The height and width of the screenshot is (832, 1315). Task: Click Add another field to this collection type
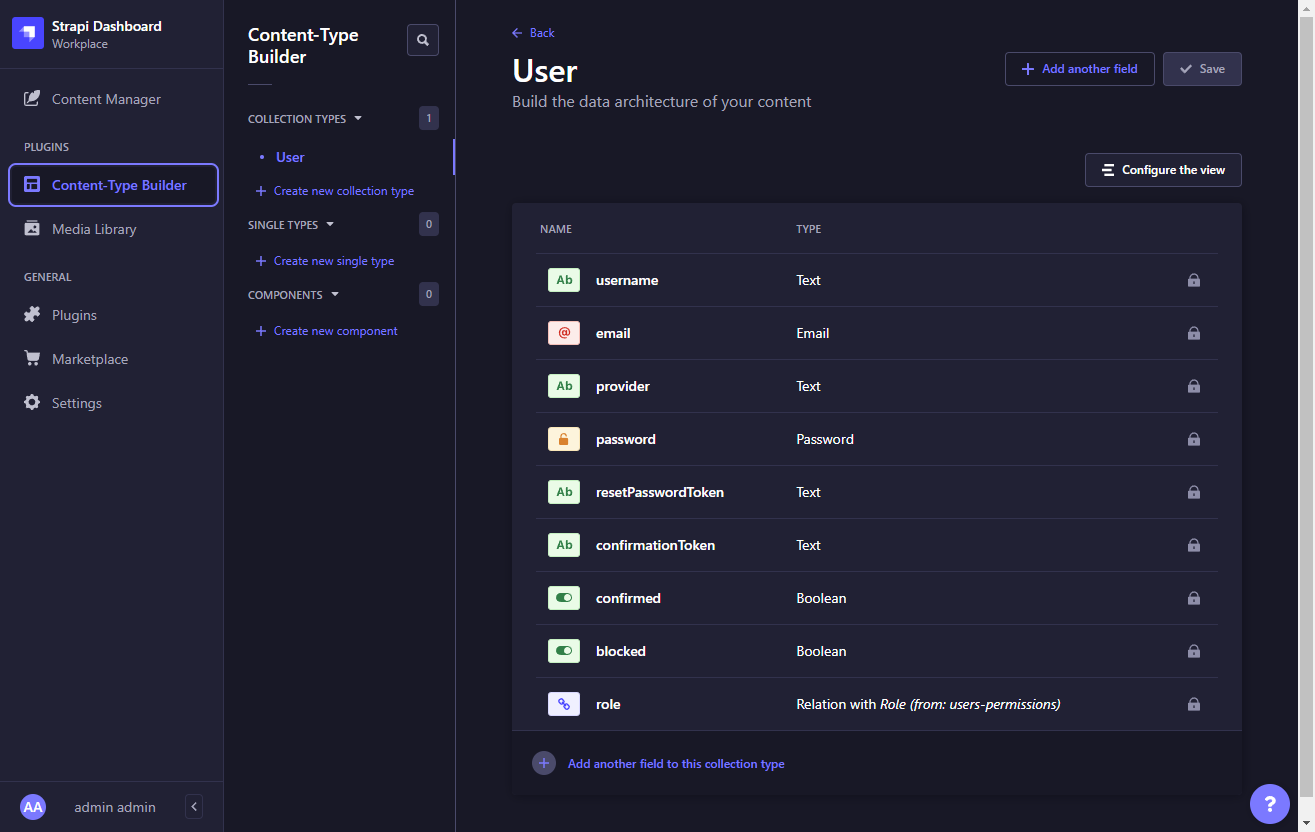tap(676, 764)
